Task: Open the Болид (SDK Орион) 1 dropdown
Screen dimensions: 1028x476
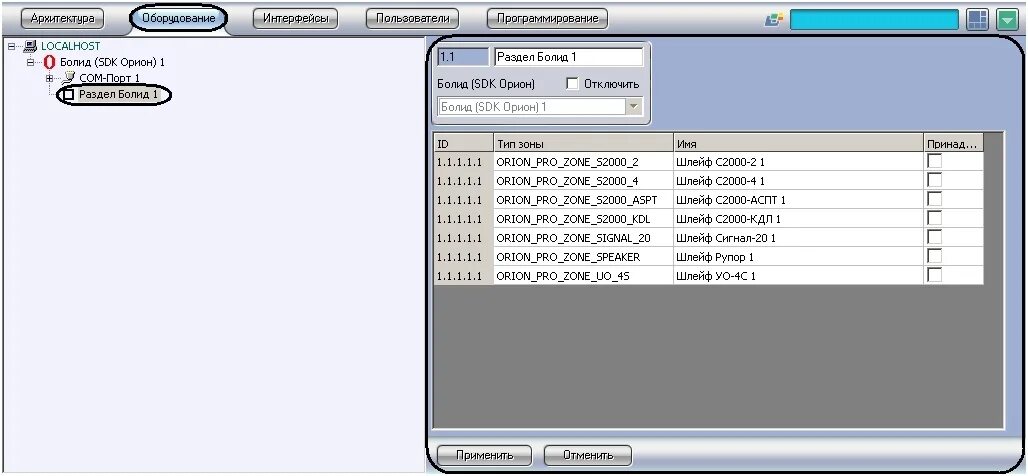Action: (633, 106)
